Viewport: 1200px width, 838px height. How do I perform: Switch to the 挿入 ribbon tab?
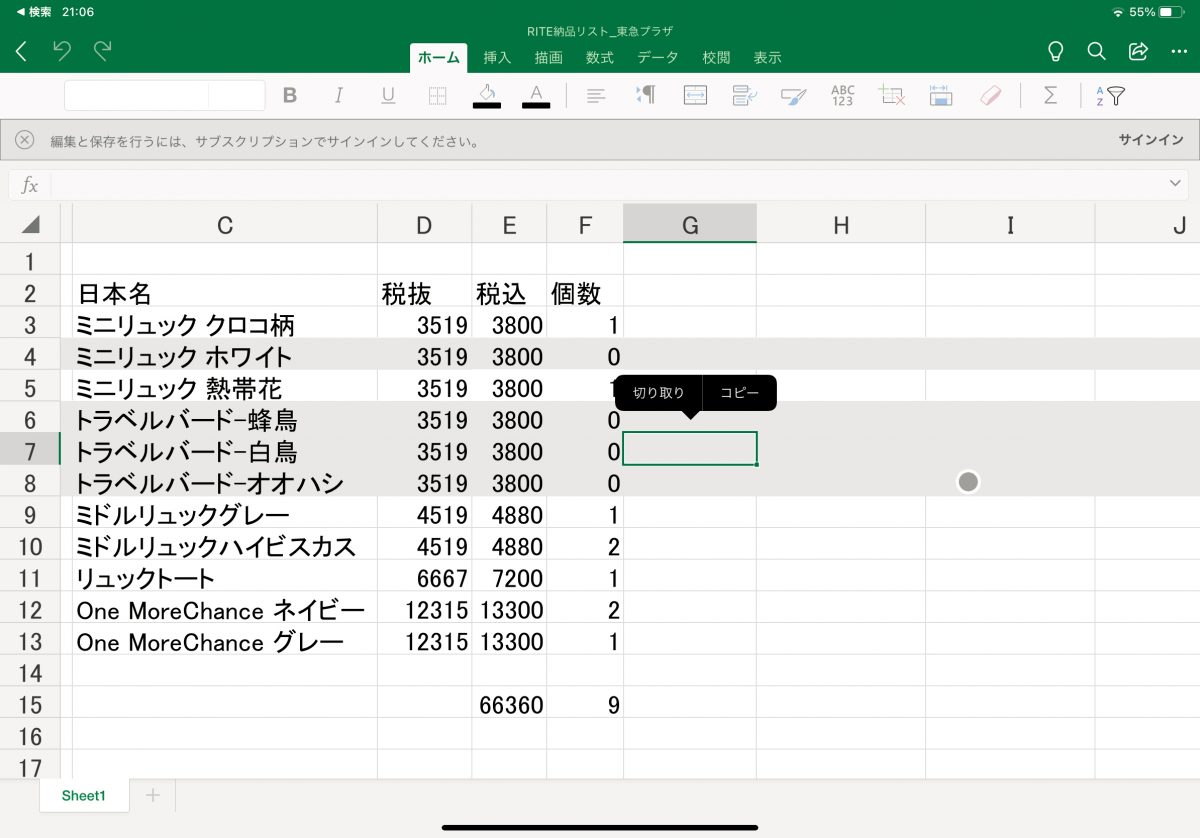coord(497,58)
